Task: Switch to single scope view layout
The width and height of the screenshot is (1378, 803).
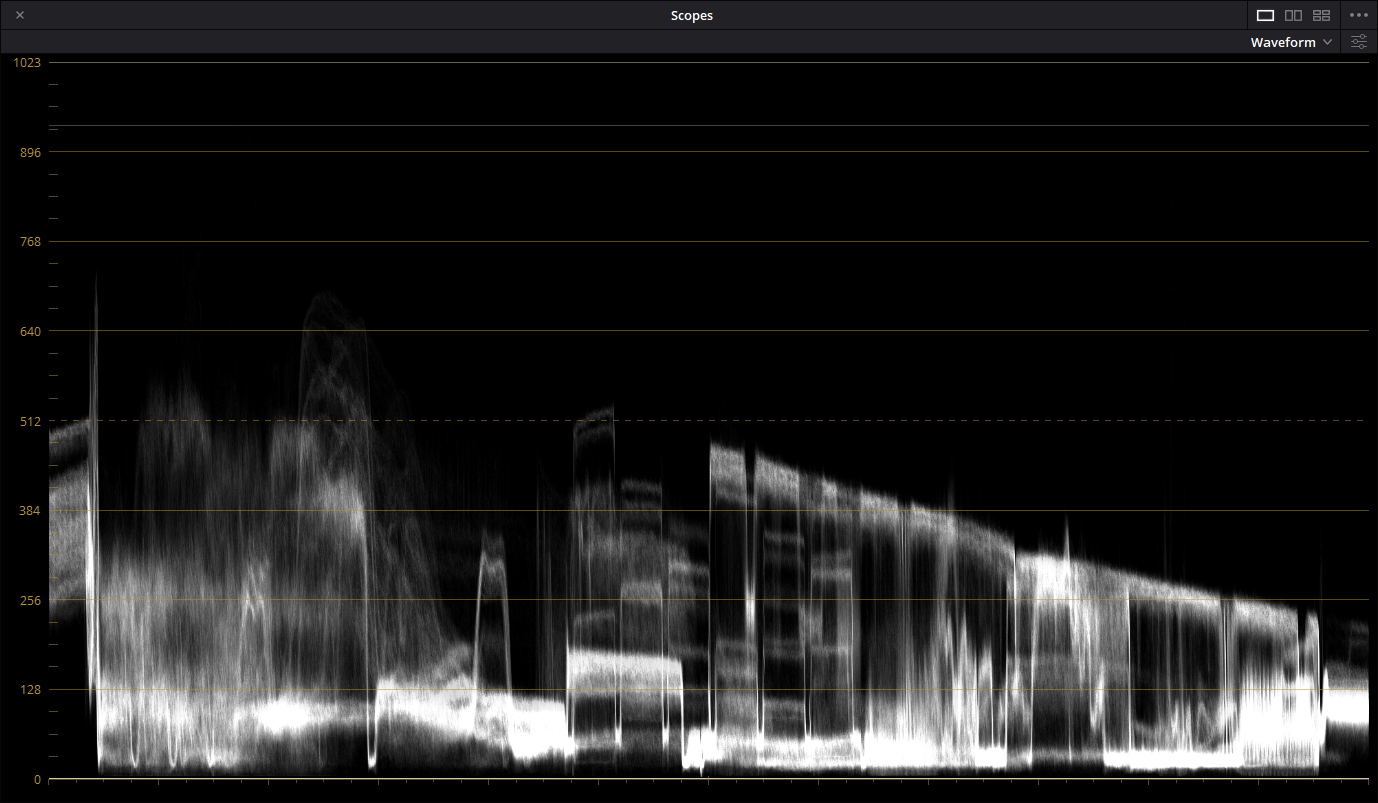Action: (1265, 15)
